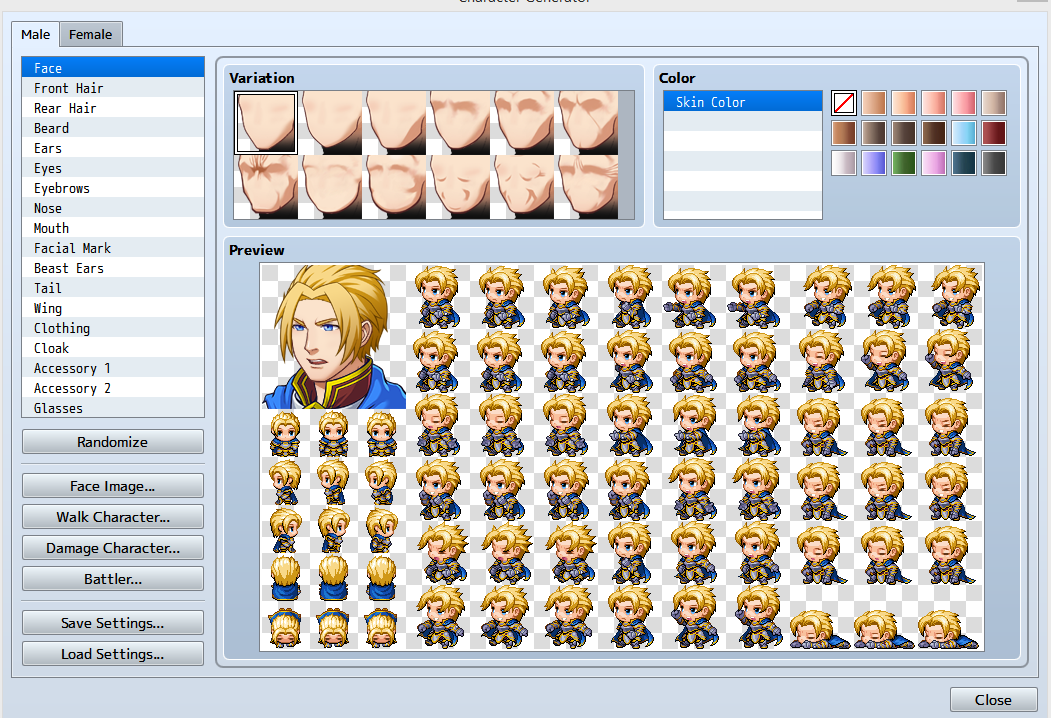Click Save Settings... button
This screenshot has width=1051, height=718.
(x=113, y=623)
